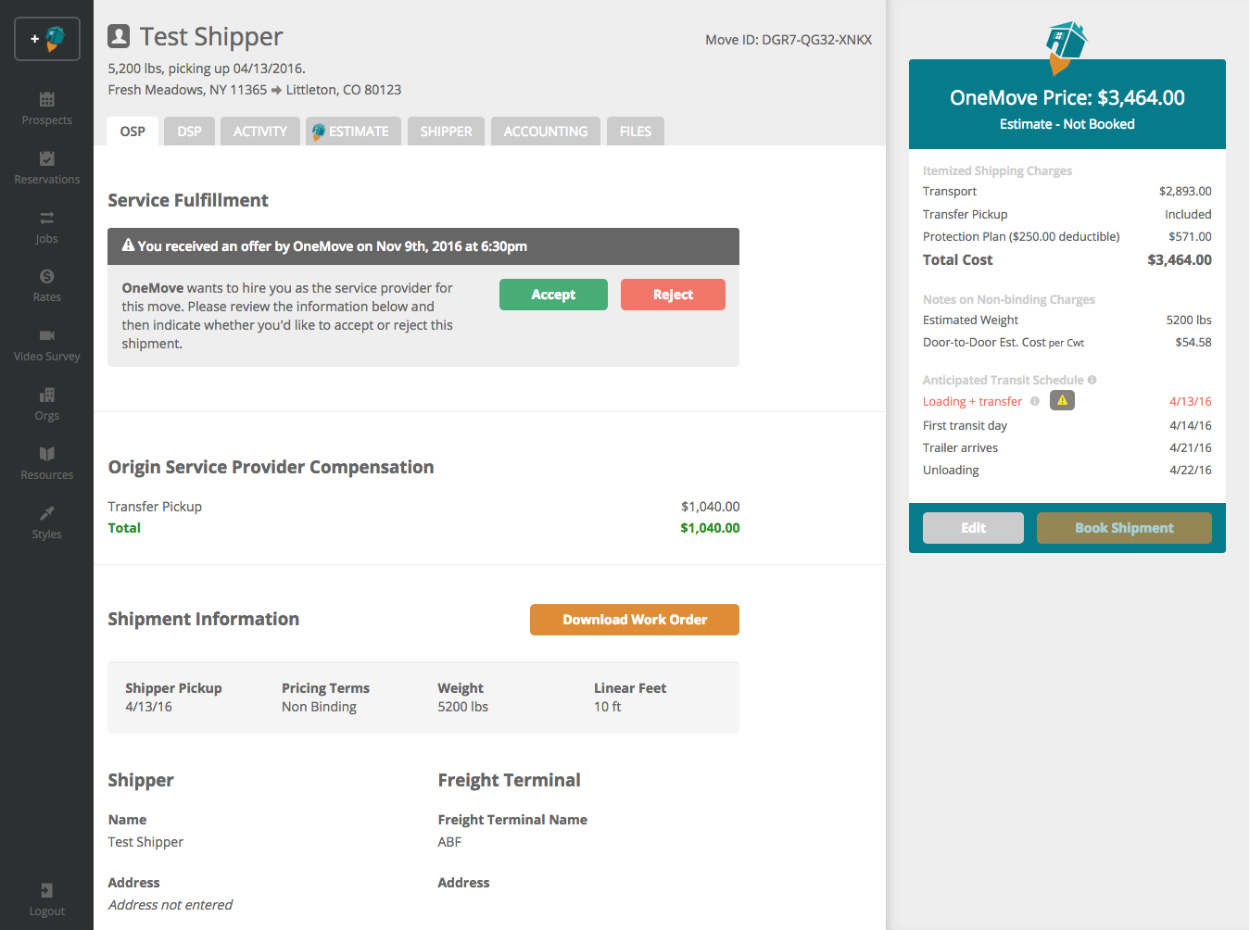The image size is (1250, 930).
Task: Click the Estimated Weight value 5200 lbs
Action: [1189, 320]
